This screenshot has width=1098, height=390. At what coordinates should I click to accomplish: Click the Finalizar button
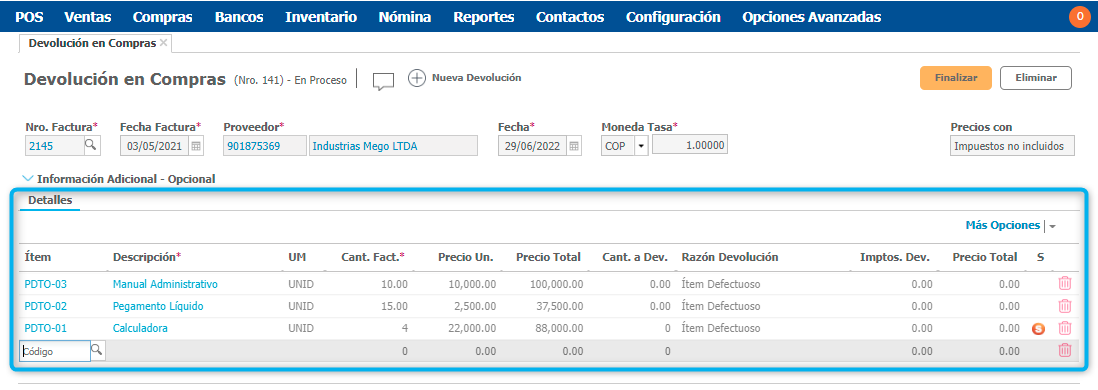click(x=956, y=78)
